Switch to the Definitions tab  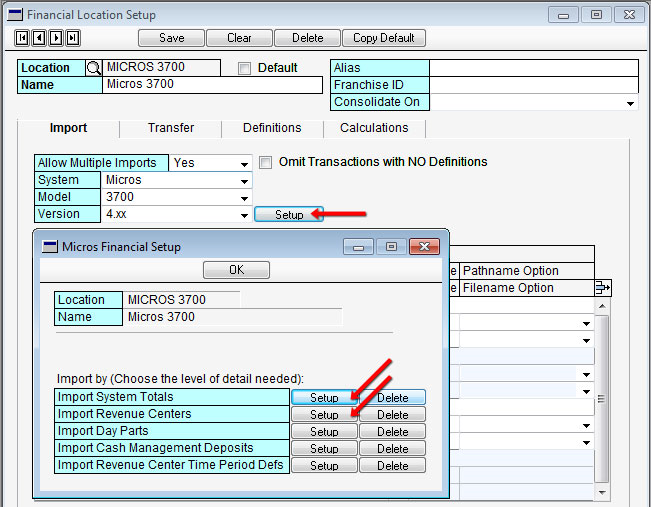272,128
